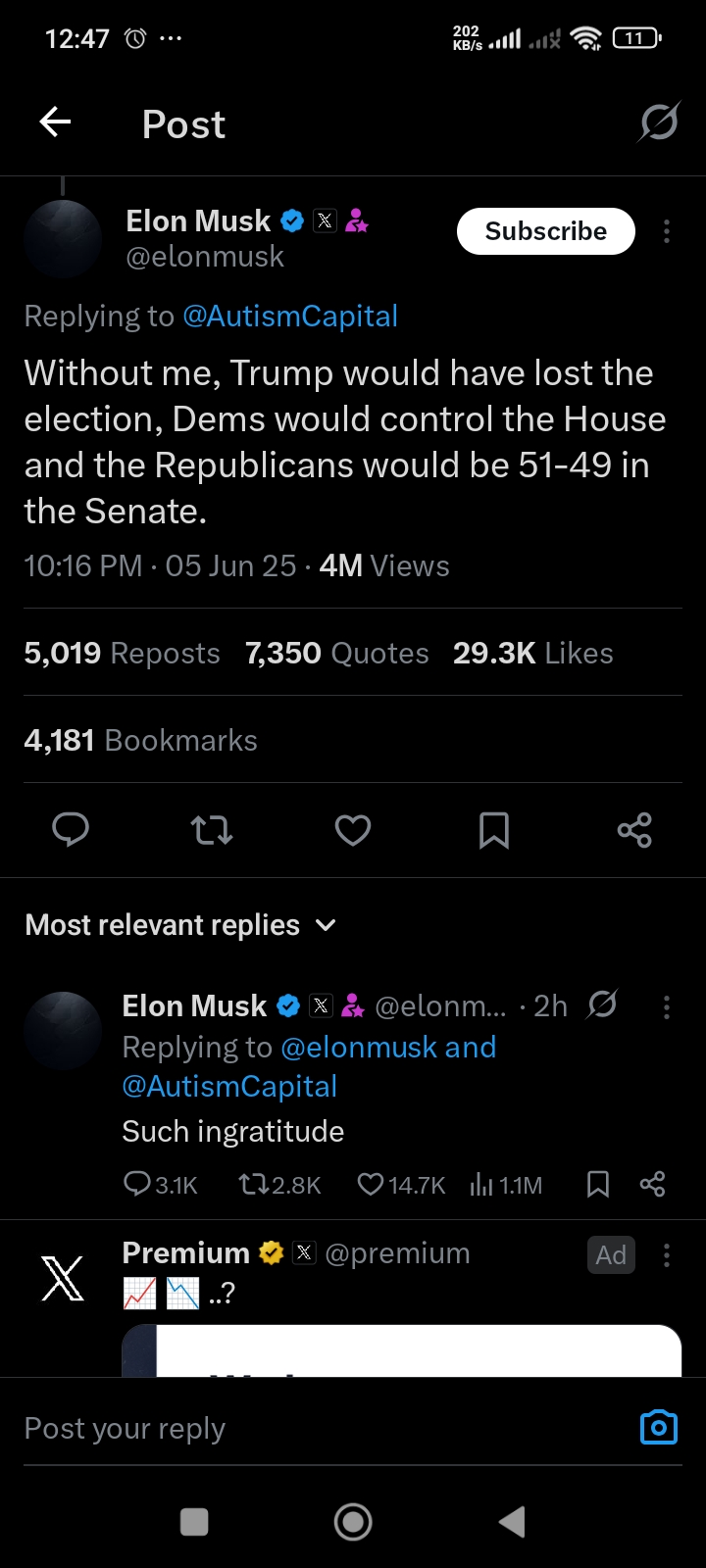Bookmark the post via the bookmark icon
This screenshot has height=1568, width=706.
pyautogui.click(x=494, y=830)
